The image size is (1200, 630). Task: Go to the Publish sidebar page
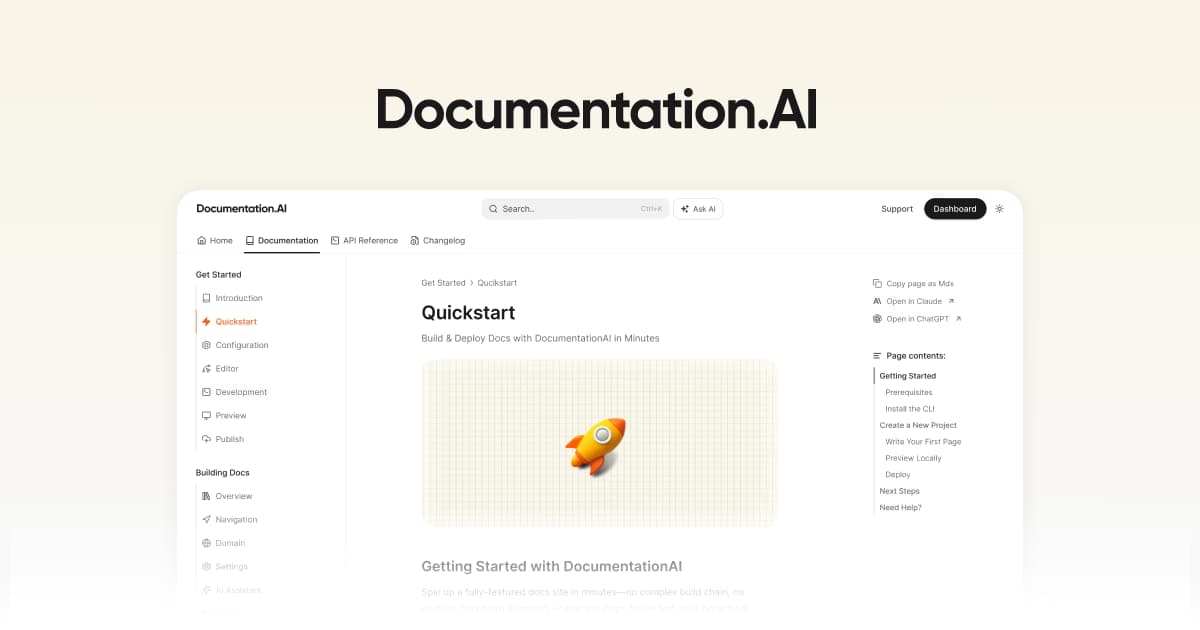pos(229,439)
